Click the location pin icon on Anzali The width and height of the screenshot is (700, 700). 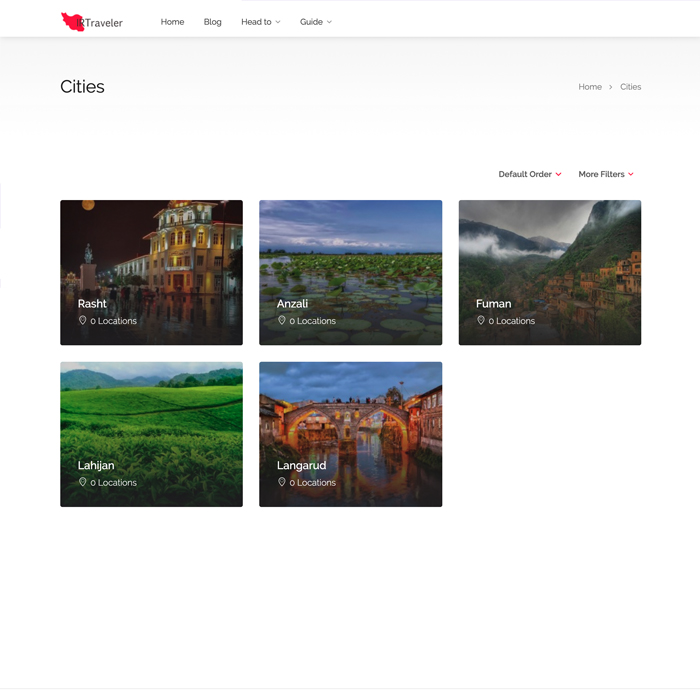[x=282, y=320]
